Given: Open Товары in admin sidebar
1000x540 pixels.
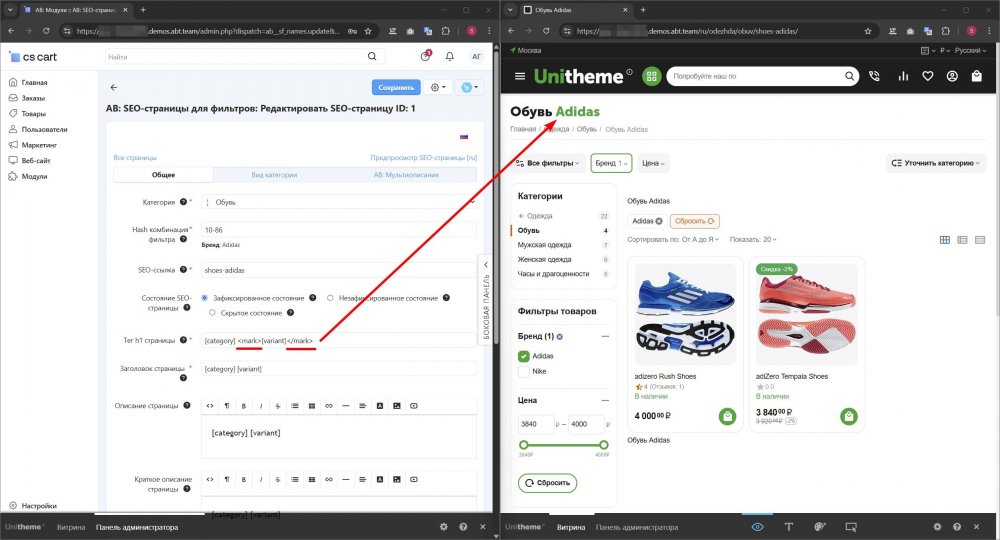Looking at the screenshot, I should [x=33, y=114].
